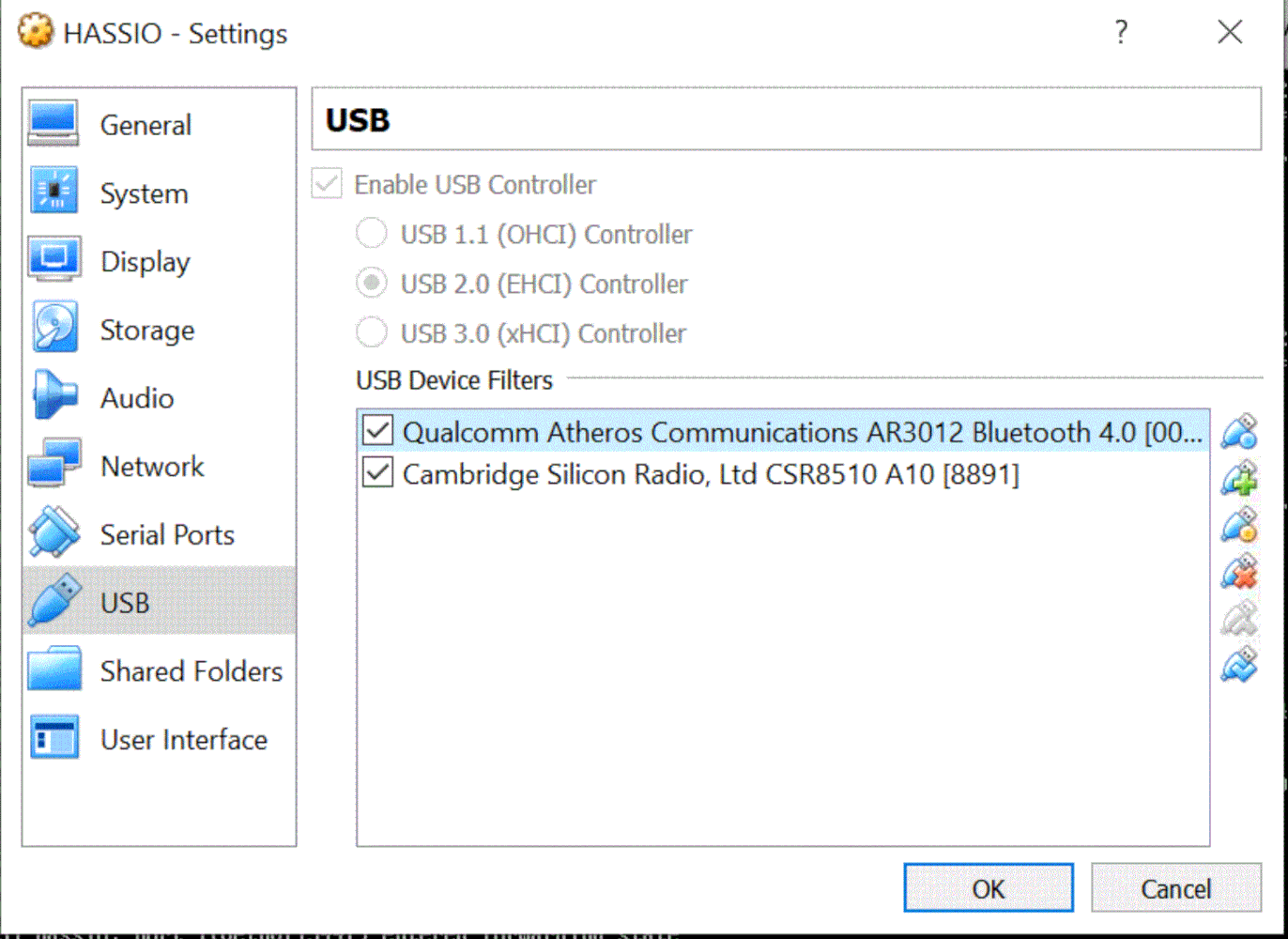Edit the selected USB filter
This screenshot has height=939, width=1288.
tap(1238, 528)
